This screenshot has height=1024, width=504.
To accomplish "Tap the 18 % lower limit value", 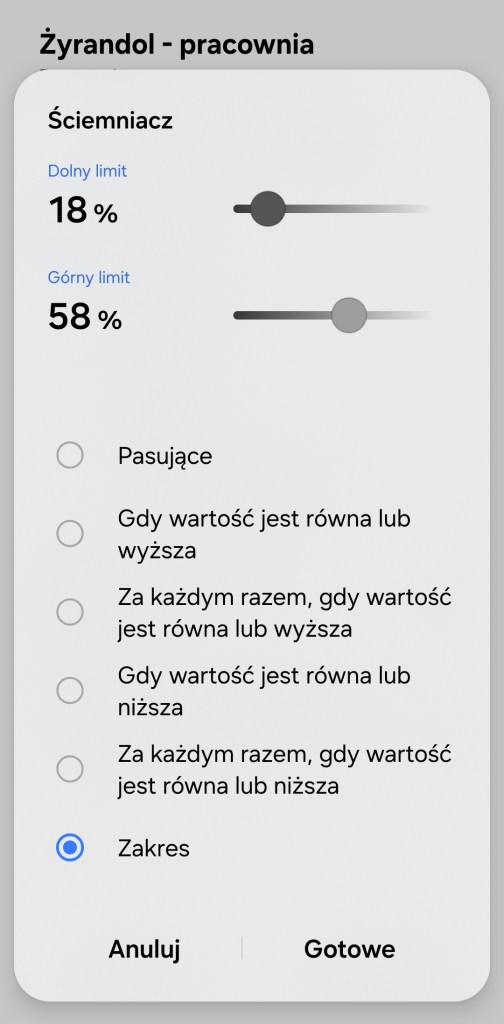I will click(83, 210).
